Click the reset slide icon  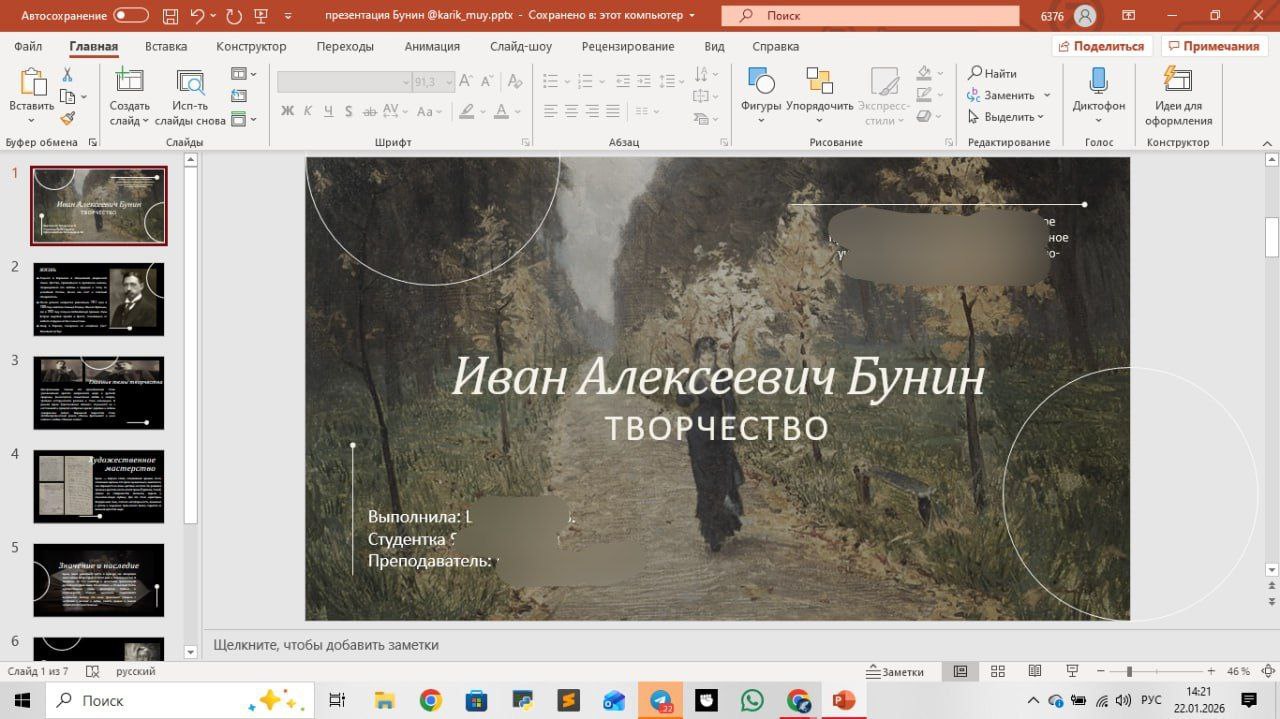pos(239,96)
